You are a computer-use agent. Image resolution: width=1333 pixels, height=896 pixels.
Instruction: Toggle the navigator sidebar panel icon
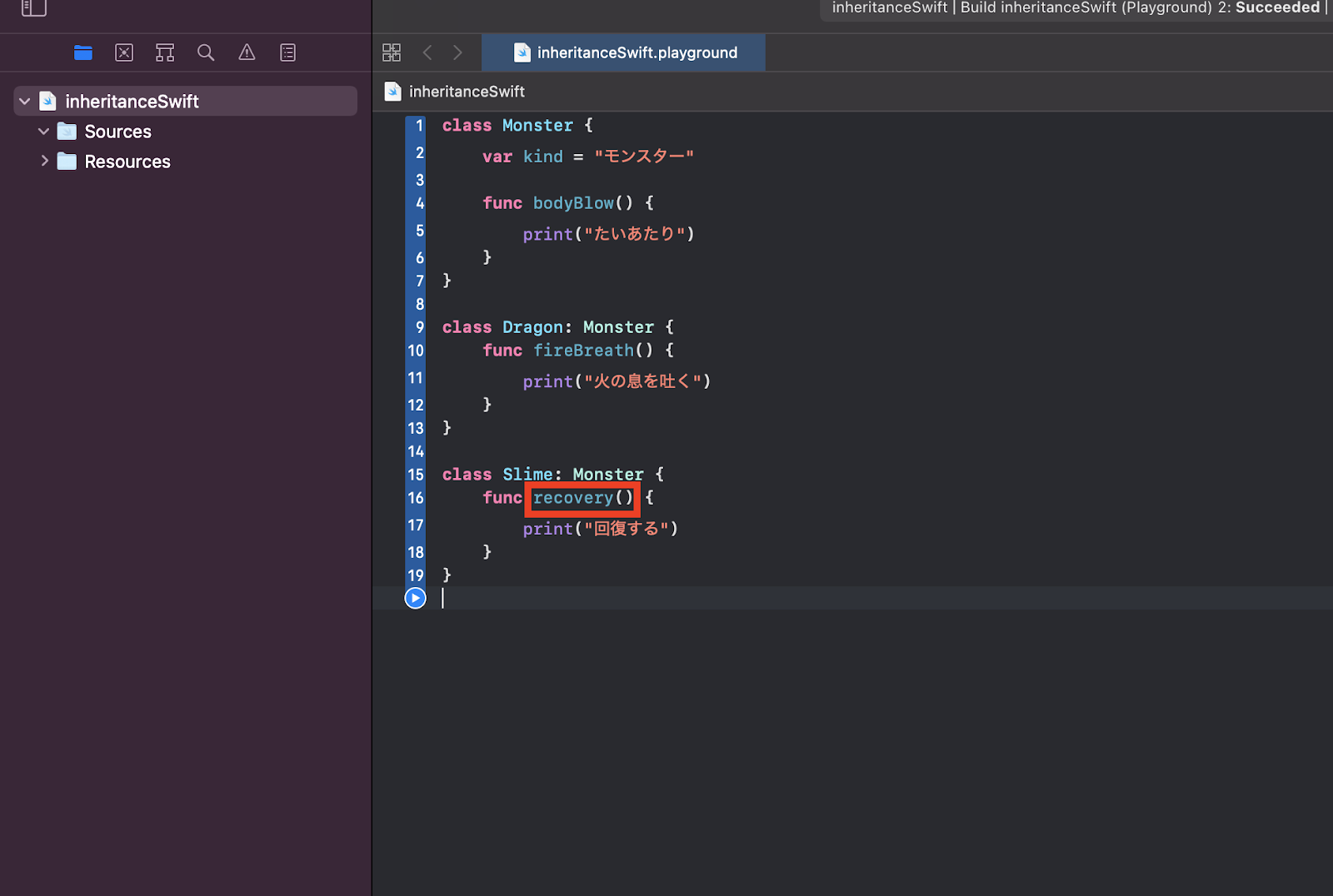[33, 7]
